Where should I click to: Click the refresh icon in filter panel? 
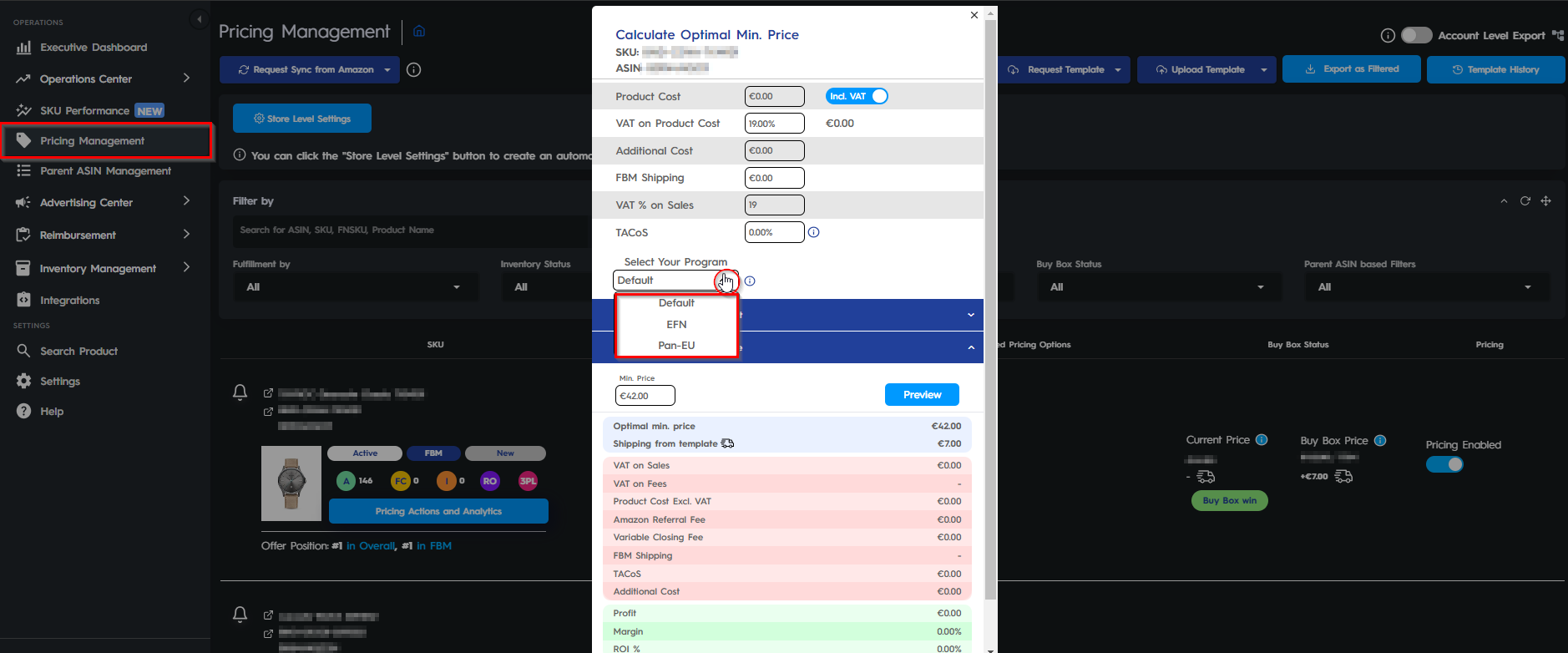tap(1525, 201)
